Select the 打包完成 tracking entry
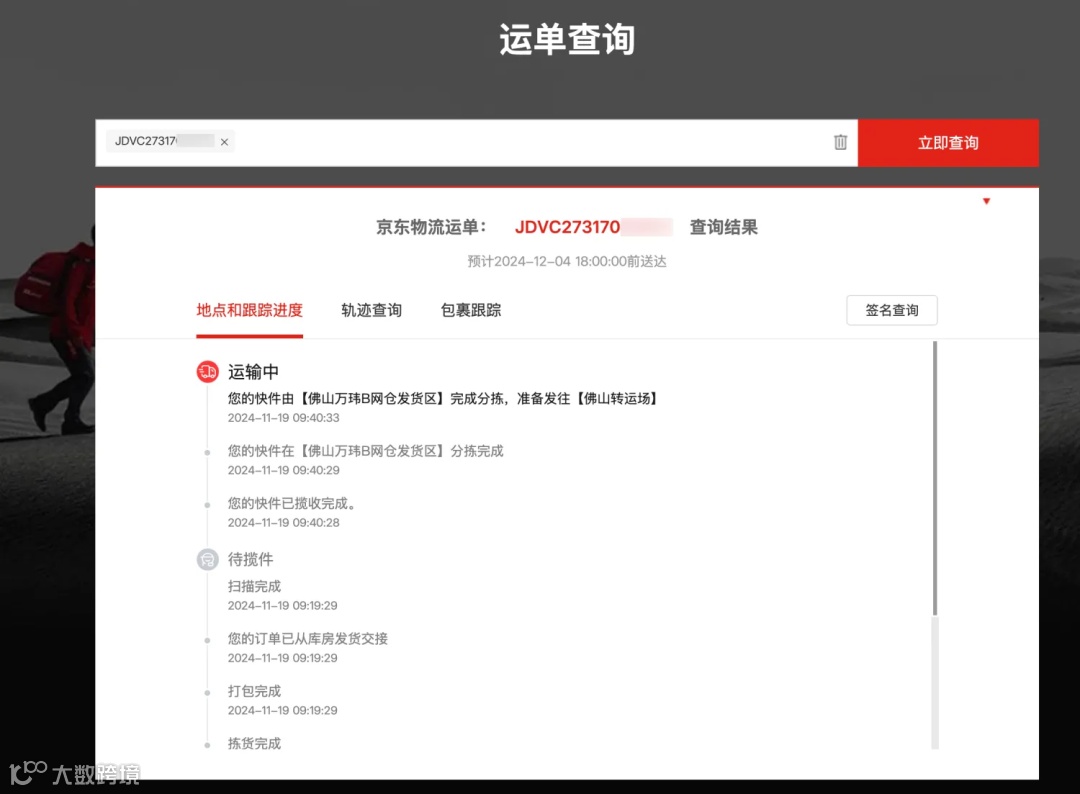Screen dimensions: 1080x794 [x=254, y=691]
